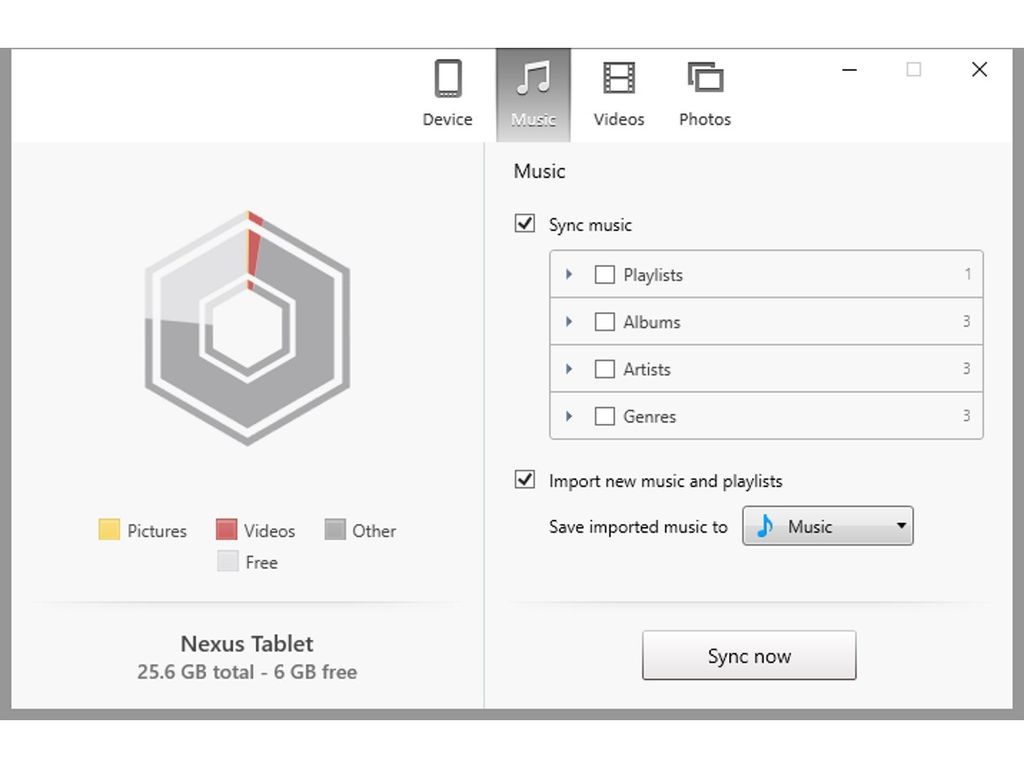The image size is (1024, 768).
Task: Click the Photos stacked-frames icon
Action: (x=704, y=77)
